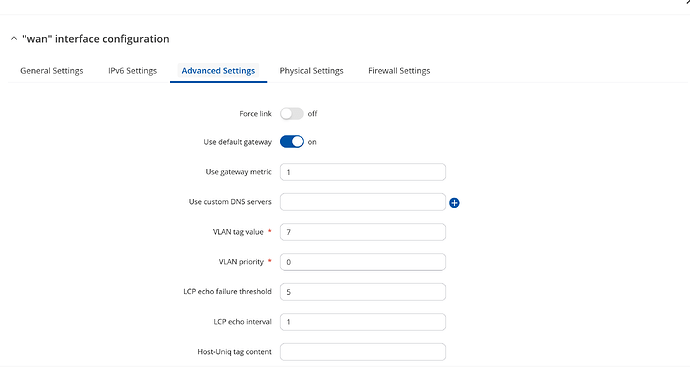Click the "VLAN tag value" label
Viewport: 690px width, 369px height.
tap(238, 232)
